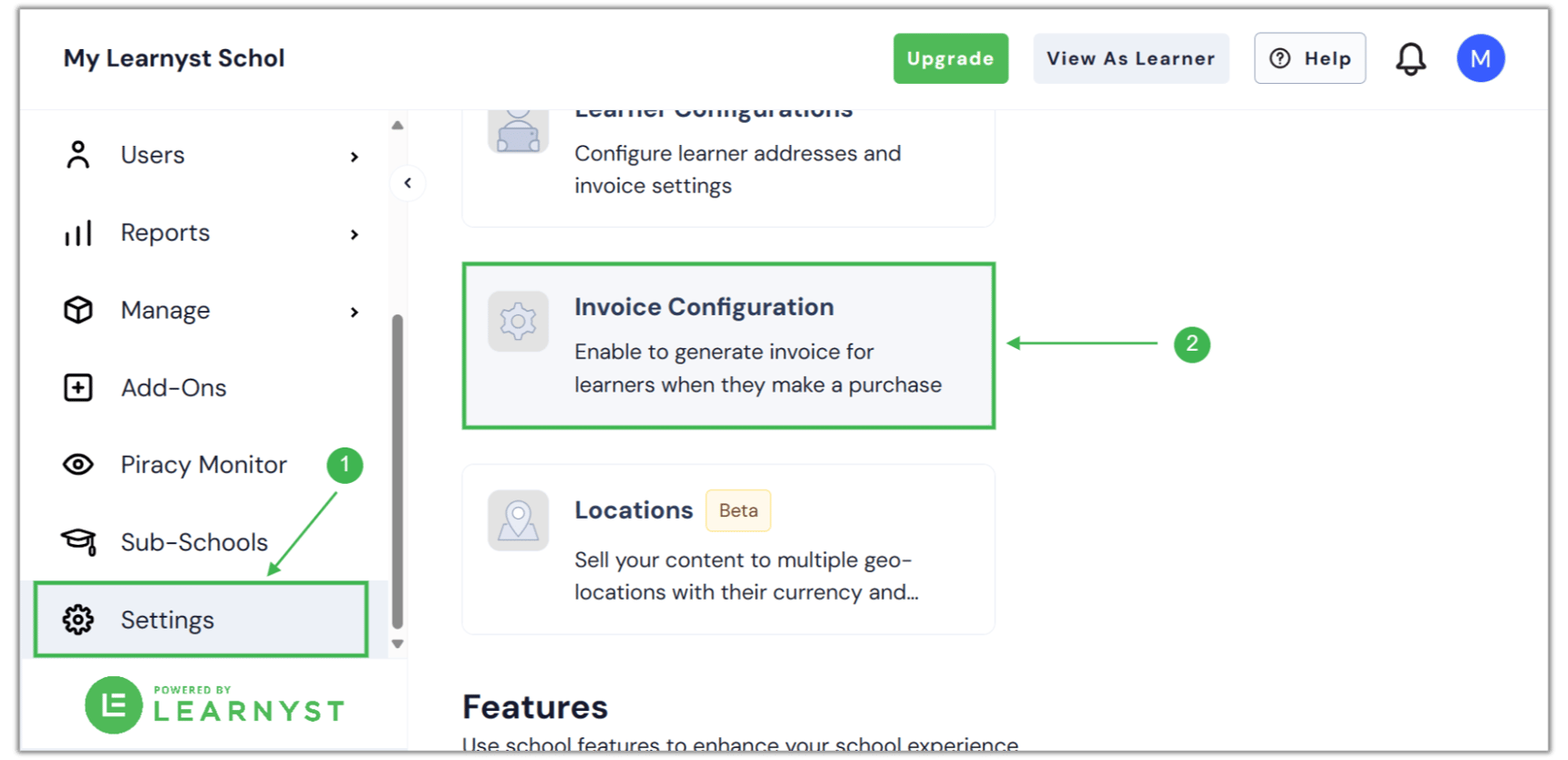This screenshot has height=760, width=1568.
Task: Click the Reports bar chart icon
Action: pos(77,232)
